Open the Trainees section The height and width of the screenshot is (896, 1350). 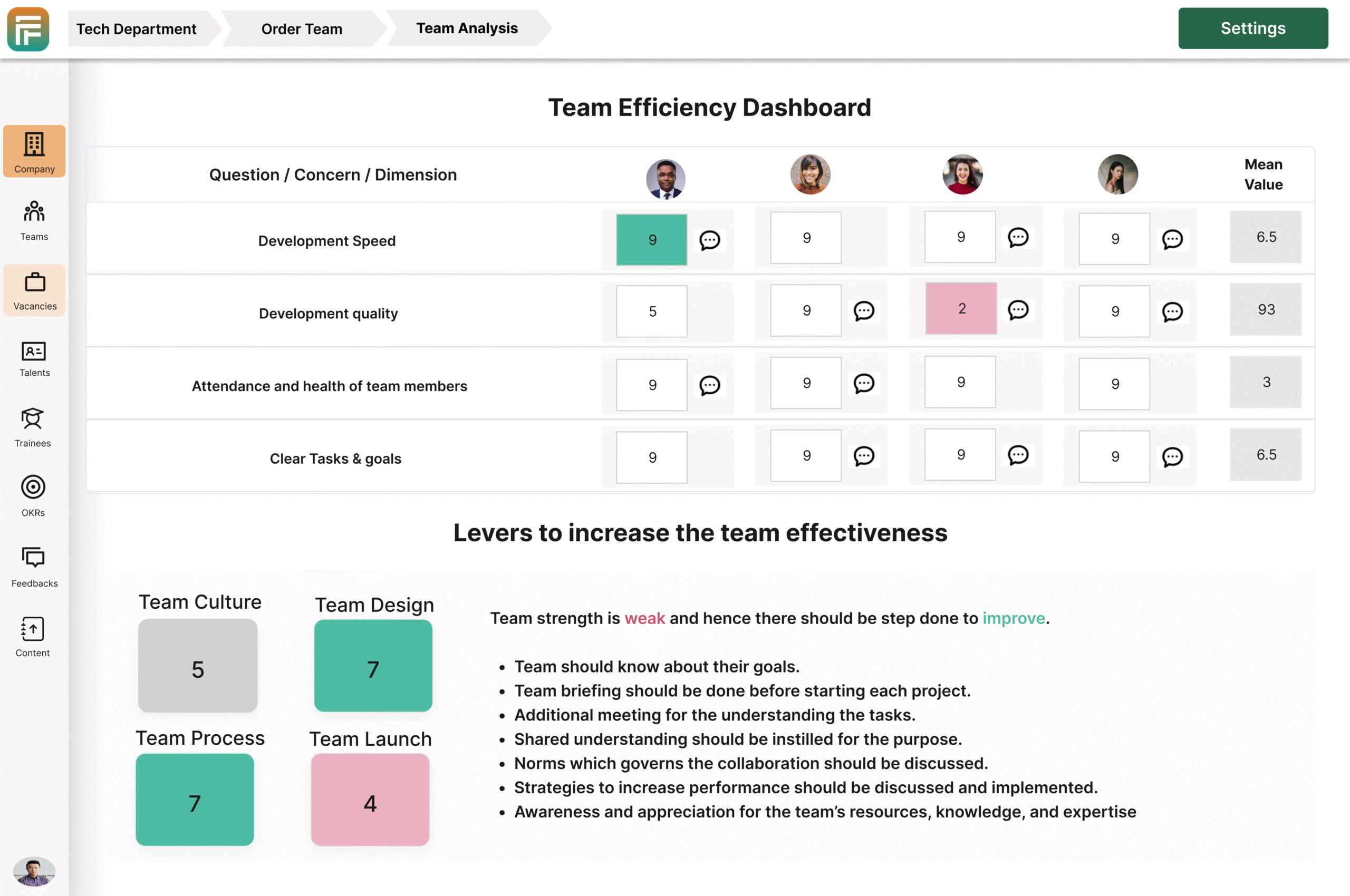(x=33, y=427)
